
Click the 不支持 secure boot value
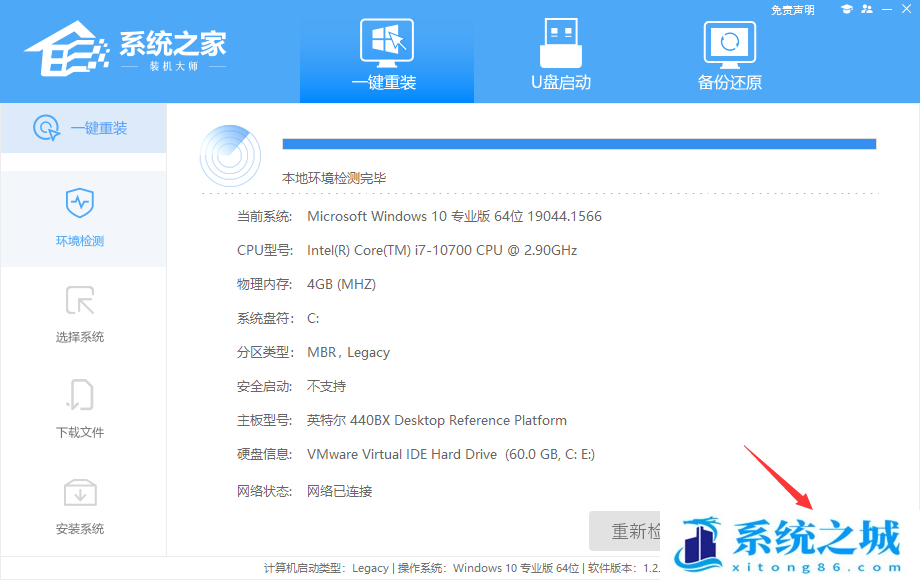pos(326,386)
